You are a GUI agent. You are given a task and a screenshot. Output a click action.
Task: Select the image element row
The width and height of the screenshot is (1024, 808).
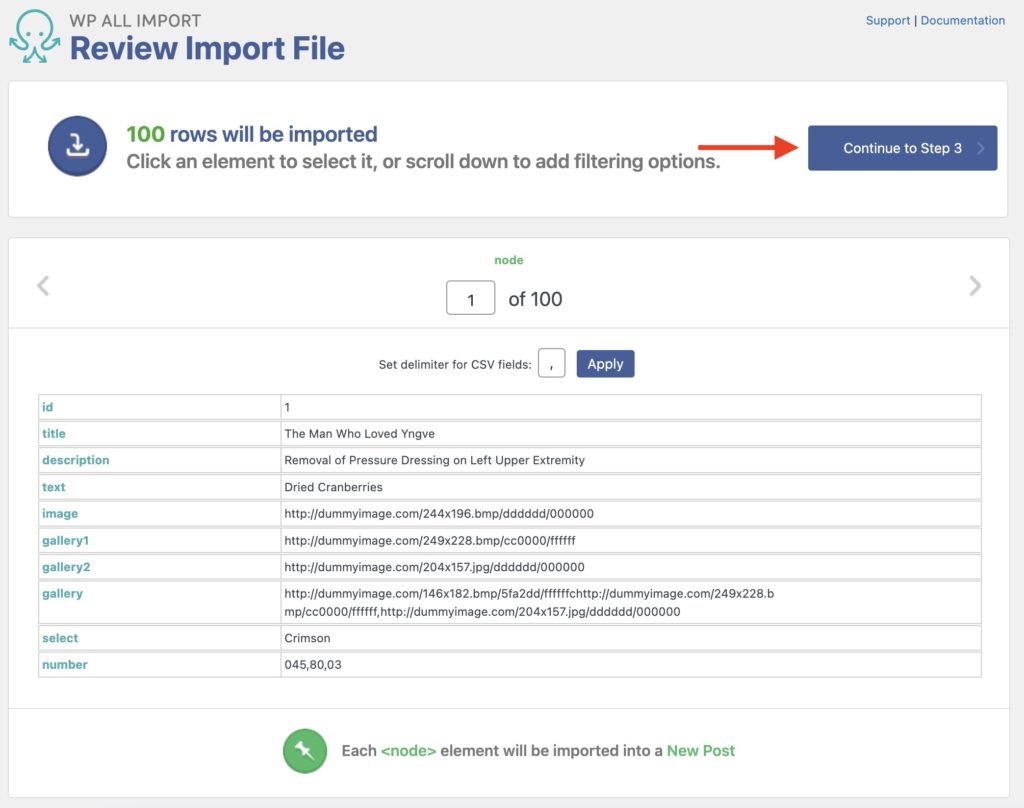[60, 513]
